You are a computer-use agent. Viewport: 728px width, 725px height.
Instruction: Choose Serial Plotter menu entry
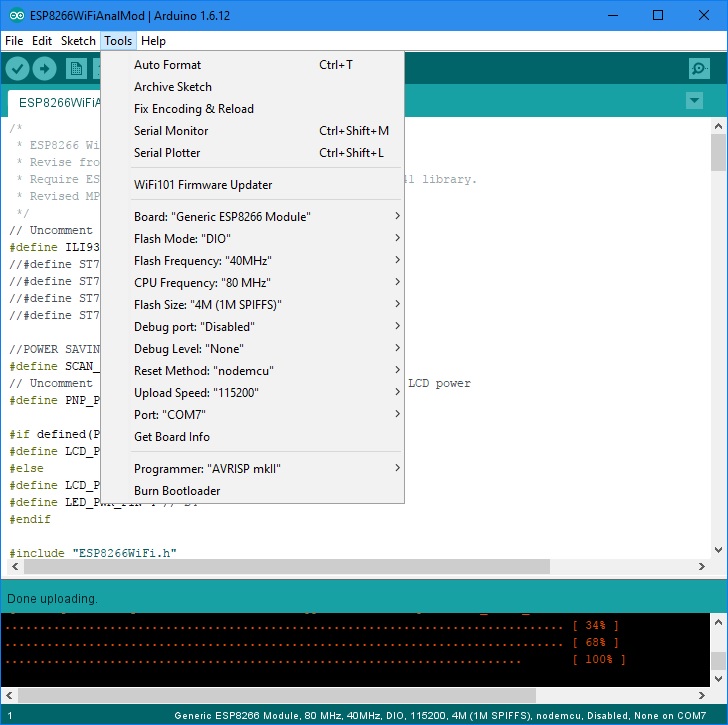(266, 153)
